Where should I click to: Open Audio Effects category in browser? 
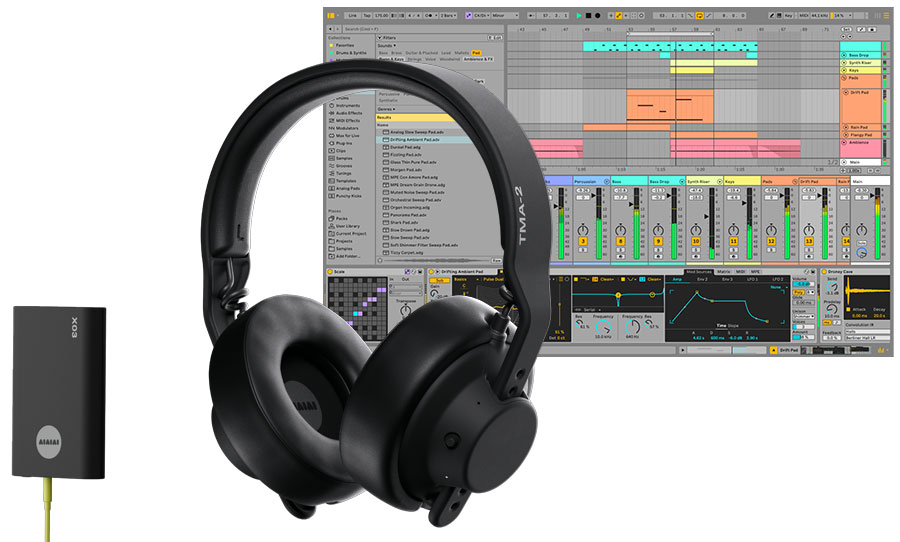pos(348,113)
